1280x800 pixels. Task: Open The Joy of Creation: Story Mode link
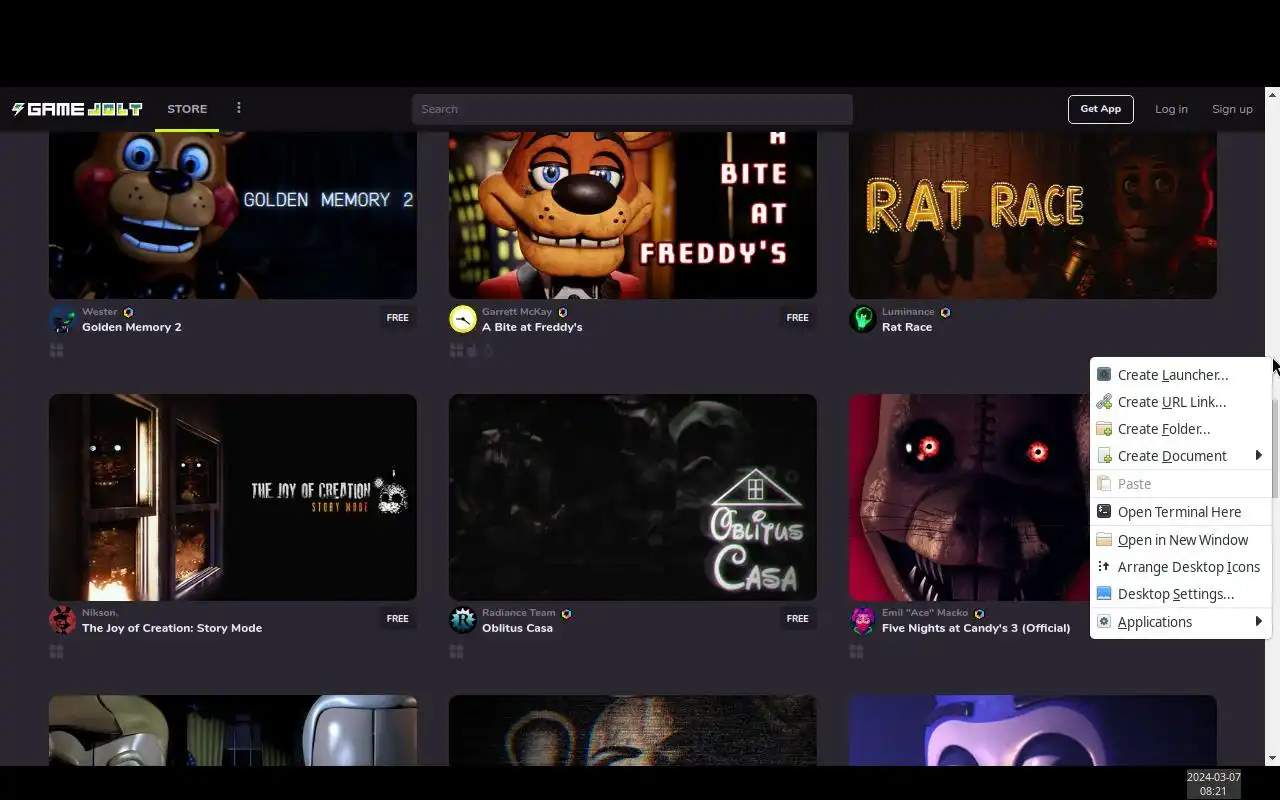pos(172,628)
